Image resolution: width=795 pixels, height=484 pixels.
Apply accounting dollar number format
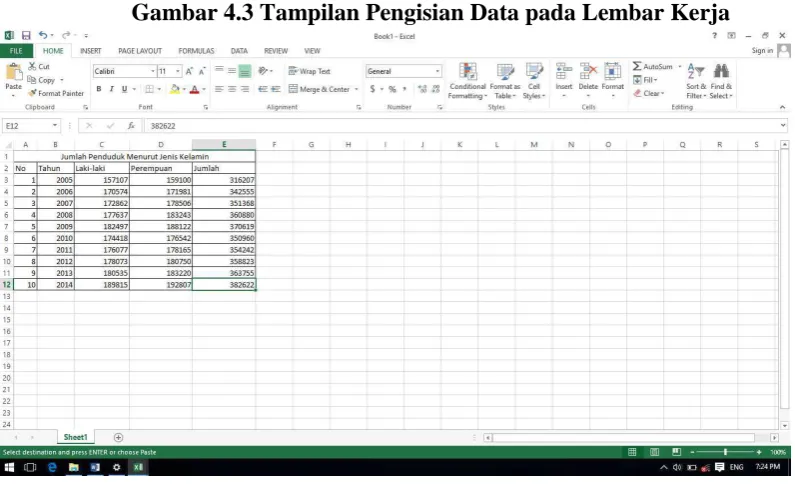pos(373,89)
